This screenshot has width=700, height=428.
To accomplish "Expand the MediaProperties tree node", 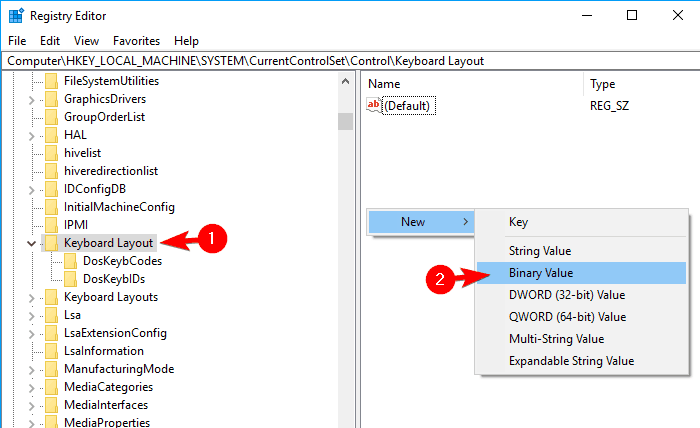I will tap(32, 423).
